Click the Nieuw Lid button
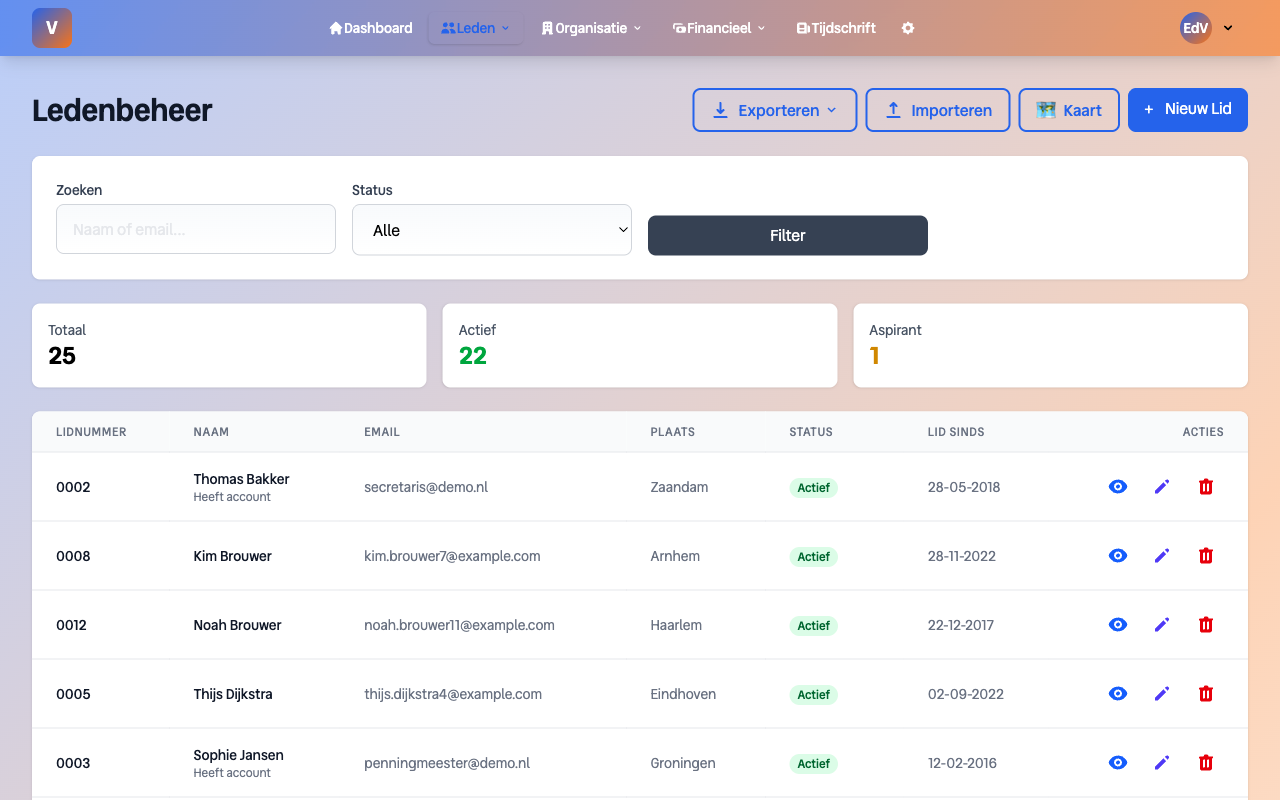 point(1187,110)
